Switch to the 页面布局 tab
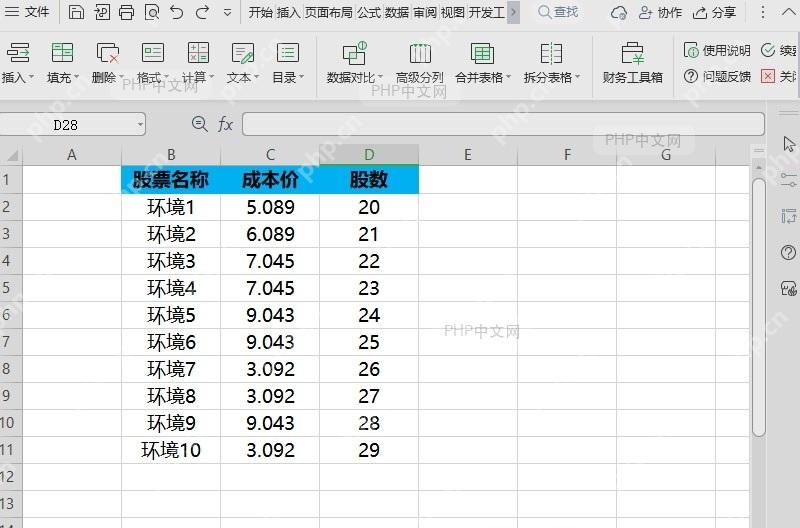Screen dimensions: 800x528 tap(329, 12)
